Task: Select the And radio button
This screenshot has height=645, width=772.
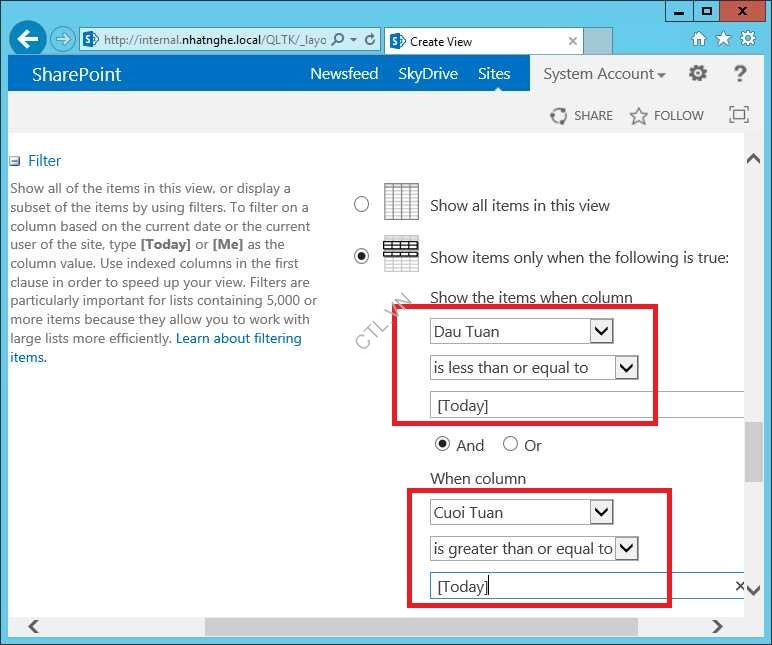Action: (442, 444)
